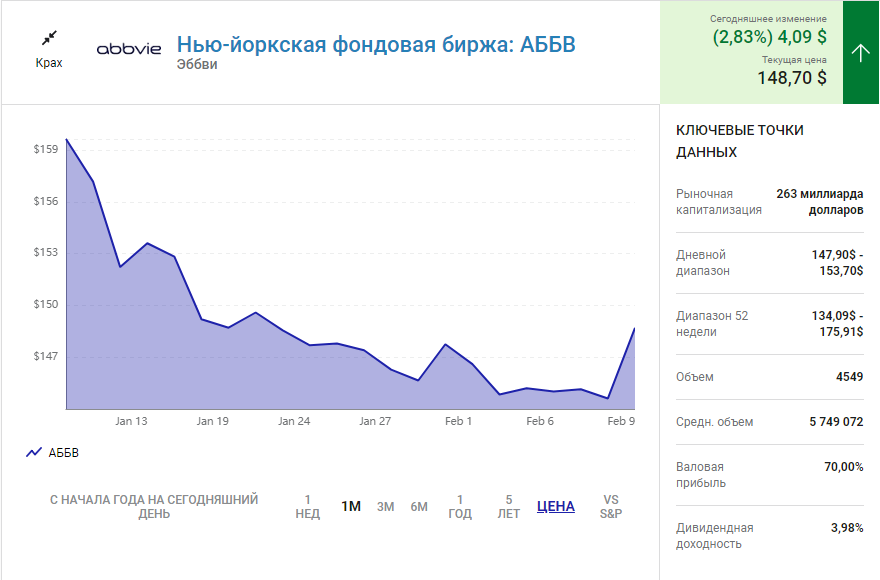Image resolution: width=880 pixels, height=580 pixels.
Task: Click the АББВ legend line icon
Action: click(33, 453)
